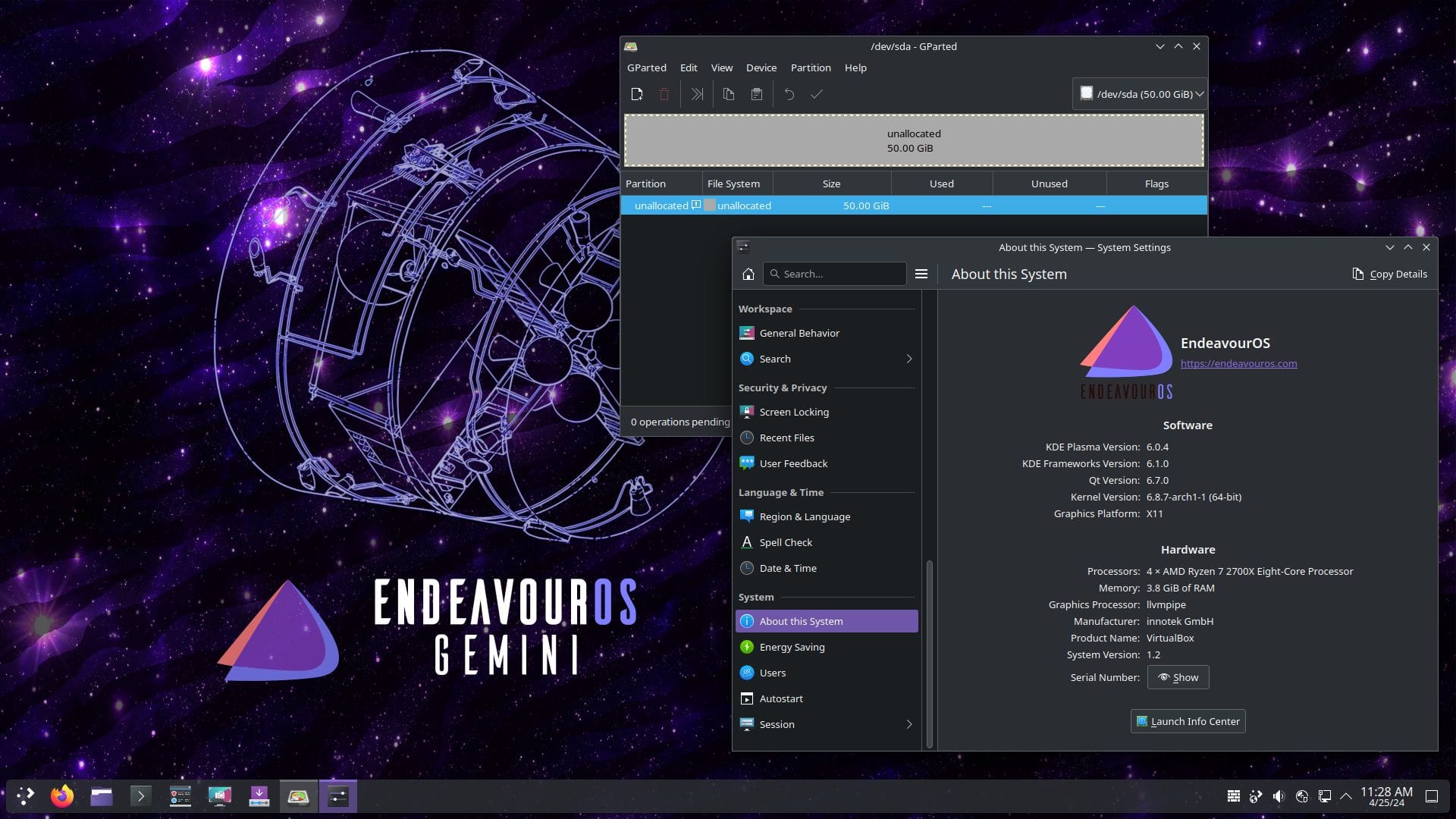Open the Partition menu in GParted

tap(811, 67)
